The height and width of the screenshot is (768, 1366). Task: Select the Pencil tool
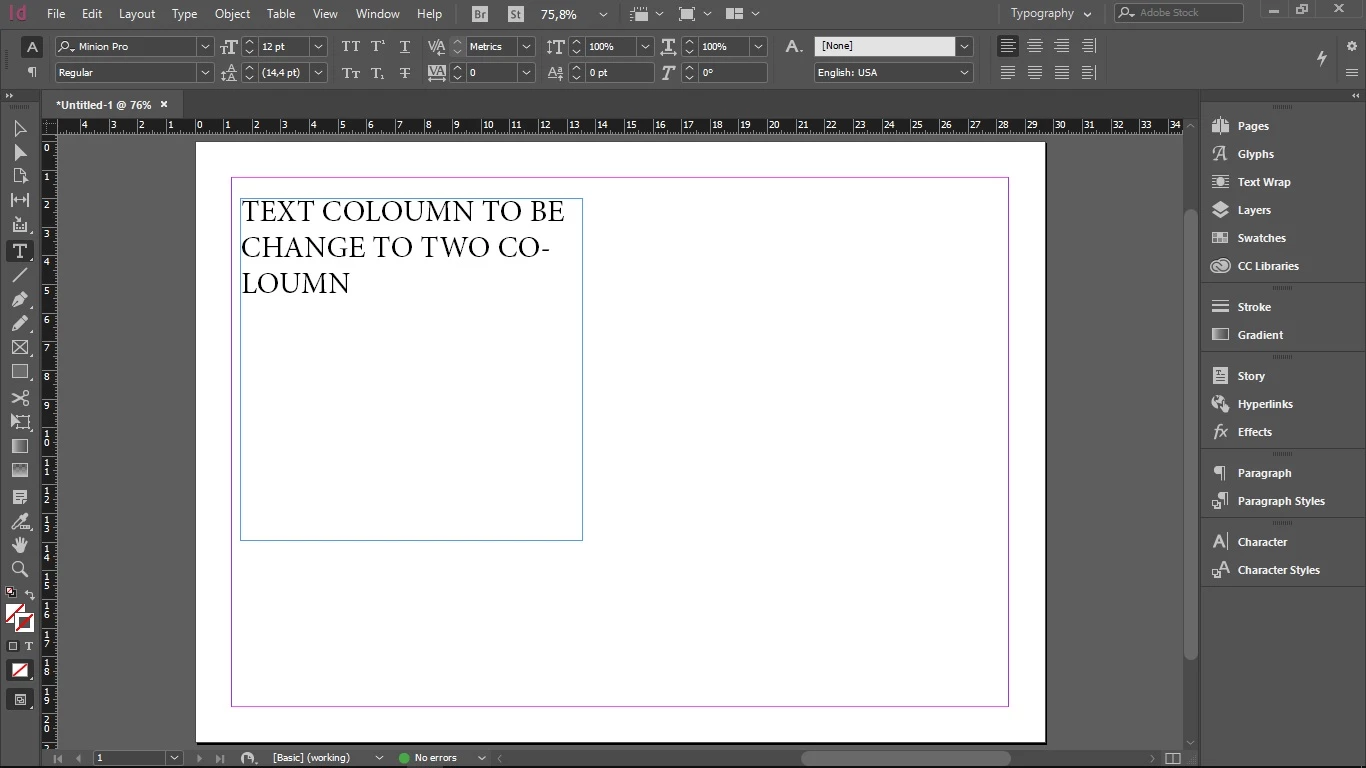20,323
